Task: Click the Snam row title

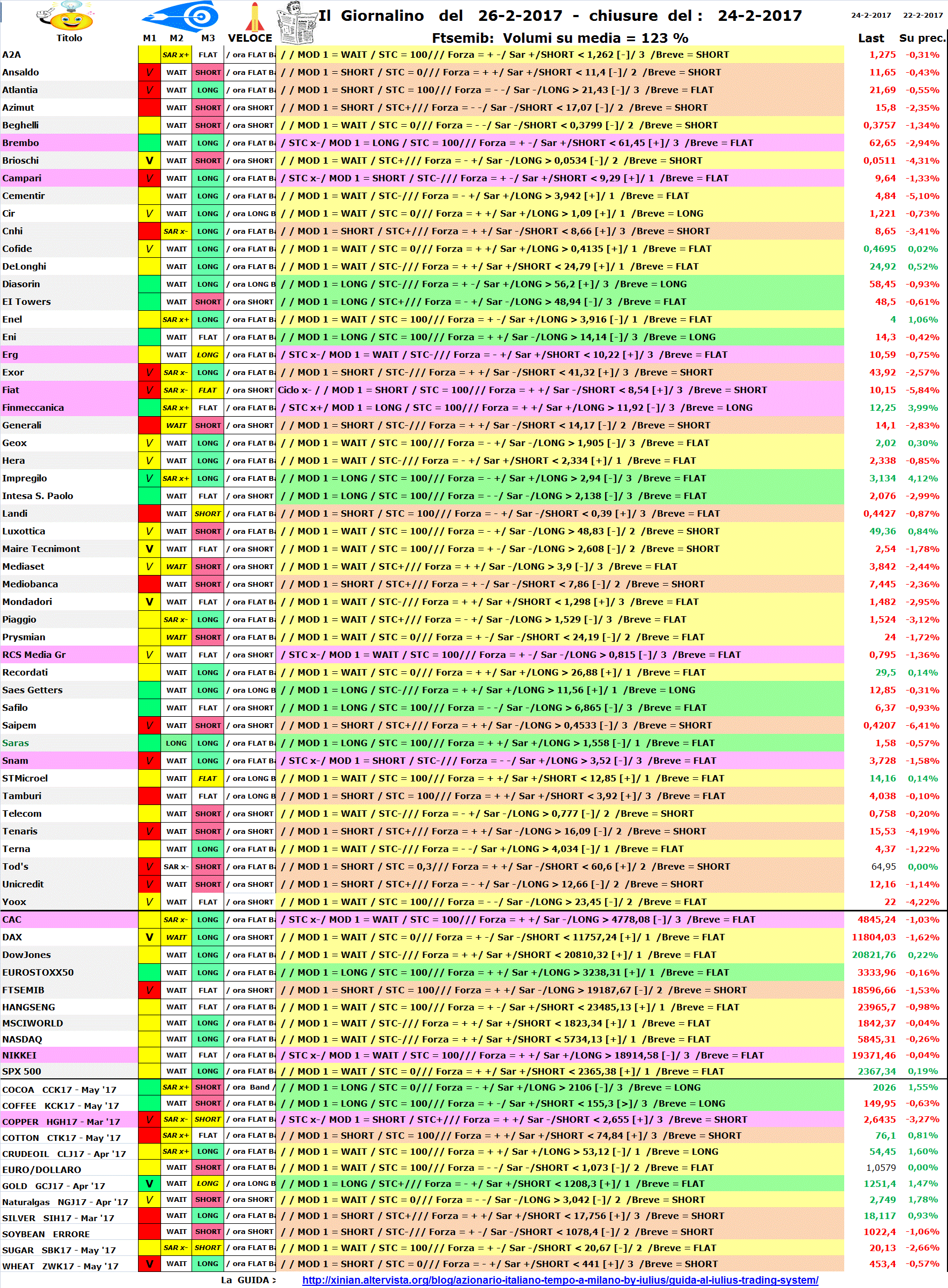Action: [x=15, y=761]
